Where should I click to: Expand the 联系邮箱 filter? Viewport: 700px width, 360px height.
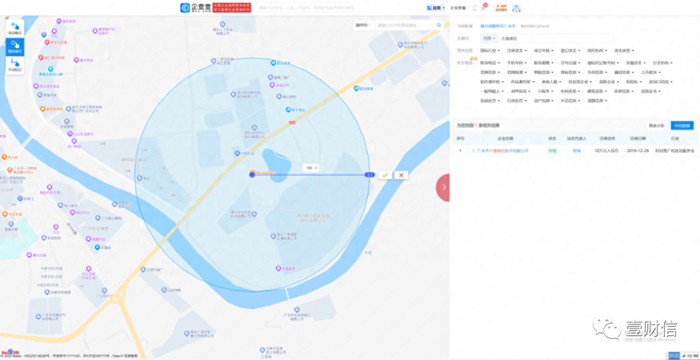coord(544,63)
